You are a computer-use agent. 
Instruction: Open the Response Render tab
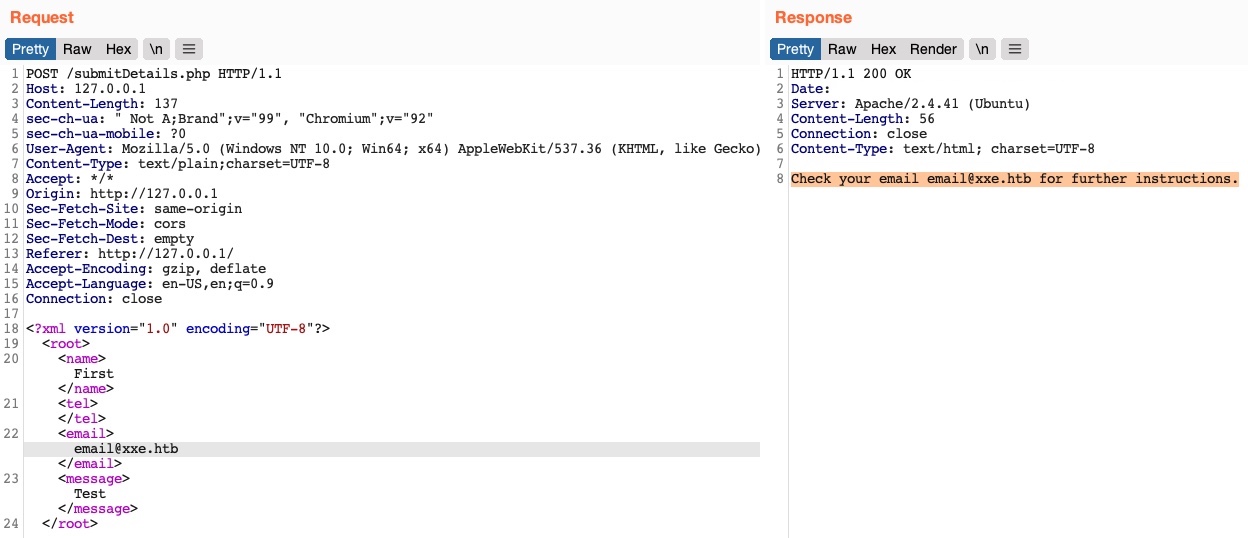(933, 49)
